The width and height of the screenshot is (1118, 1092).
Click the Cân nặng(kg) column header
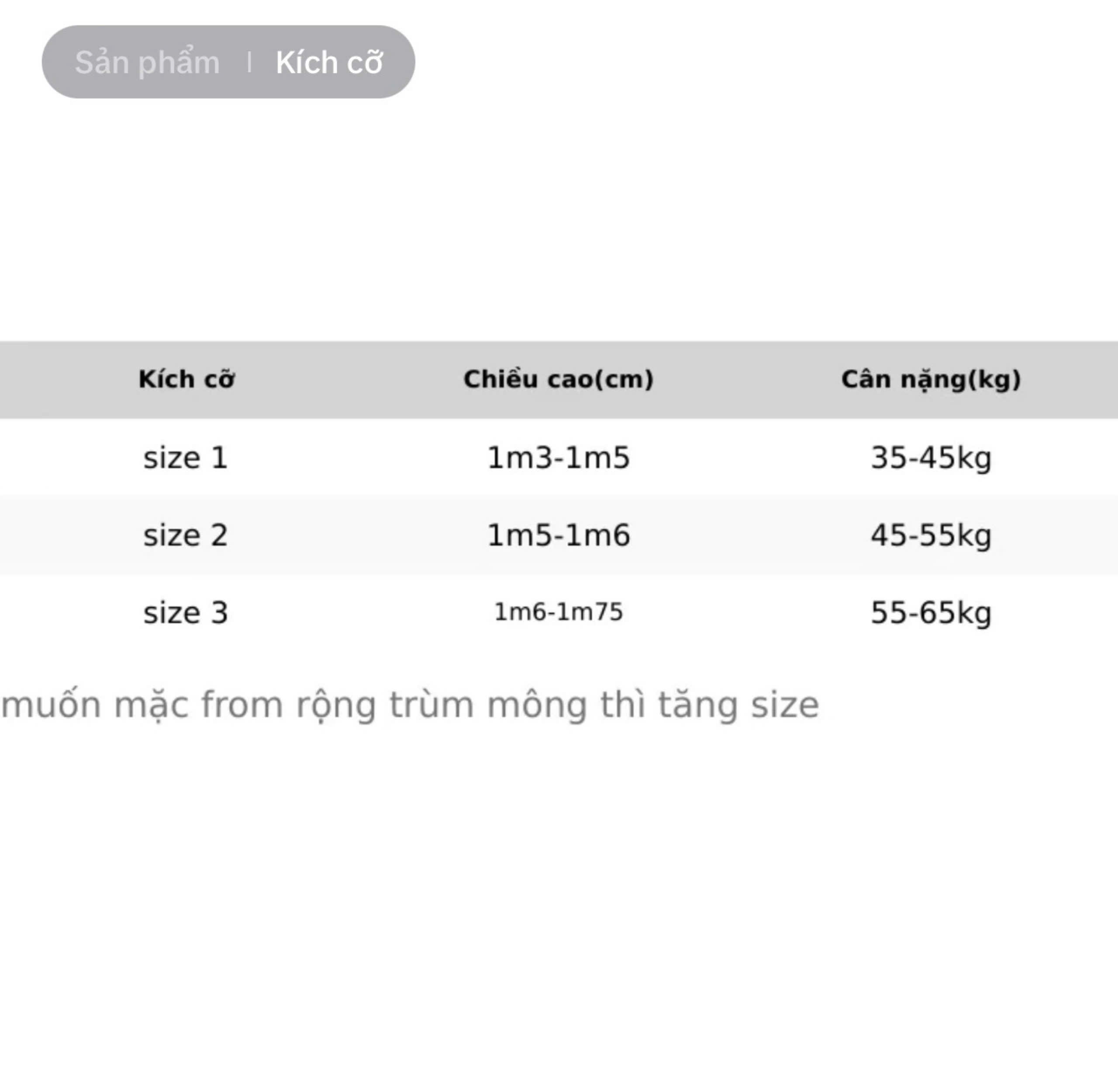point(931,380)
